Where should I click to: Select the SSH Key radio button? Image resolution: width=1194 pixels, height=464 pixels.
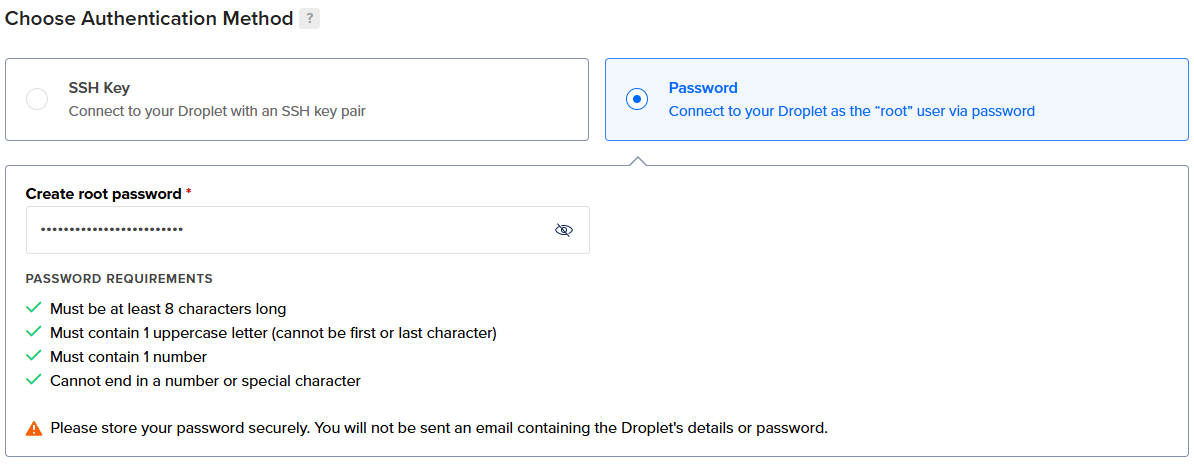point(37,99)
